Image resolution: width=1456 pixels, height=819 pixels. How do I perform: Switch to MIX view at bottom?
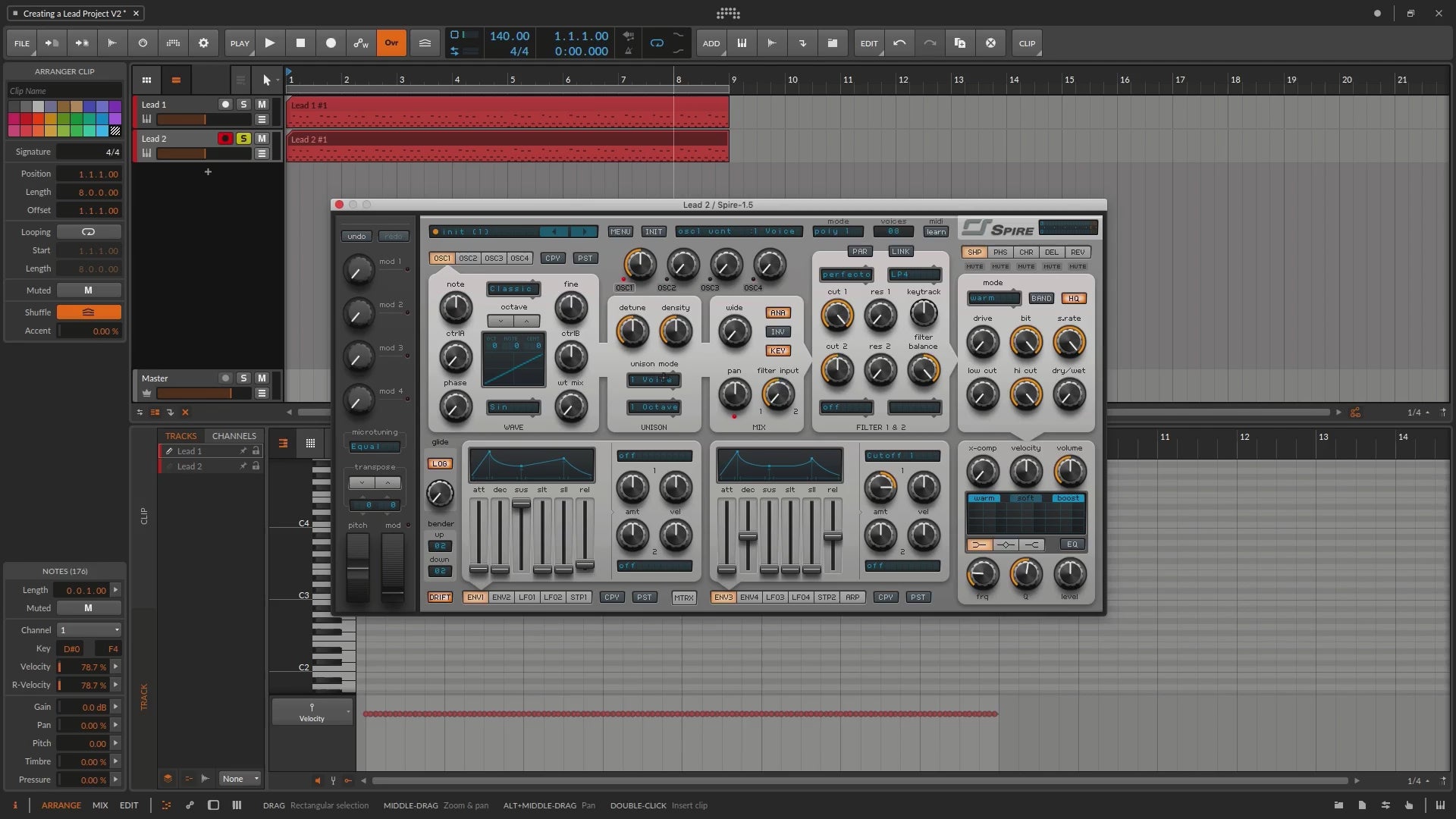[100, 805]
